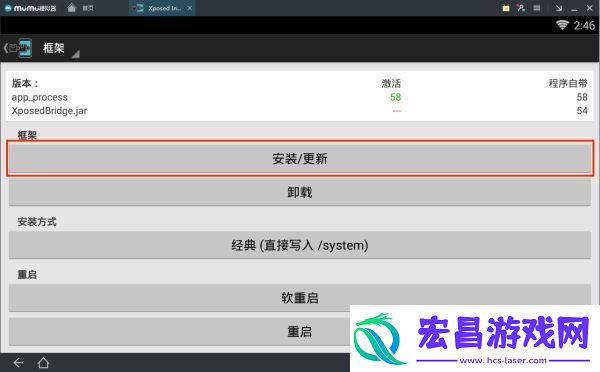Click the 安装方式 section heading
The width and height of the screenshot is (600, 372).
[x=37, y=222]
